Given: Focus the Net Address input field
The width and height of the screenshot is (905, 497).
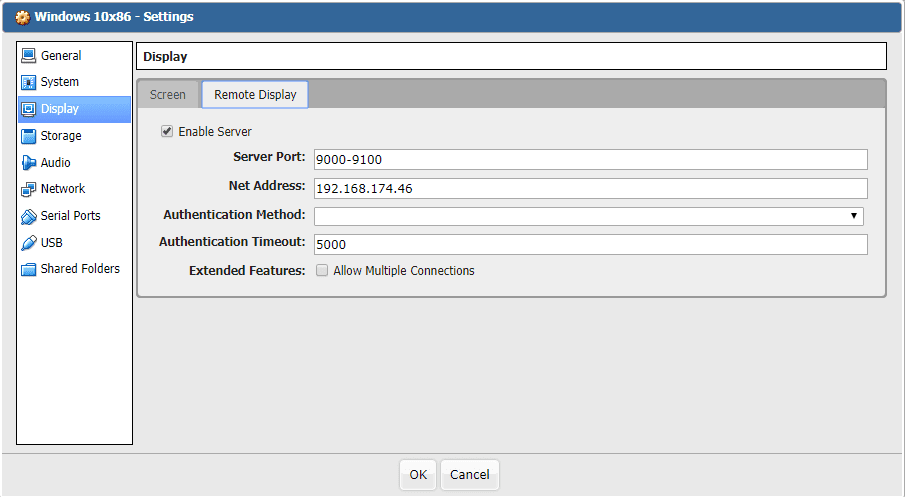Looking at the screenshot, I should (x=590, y=188).
